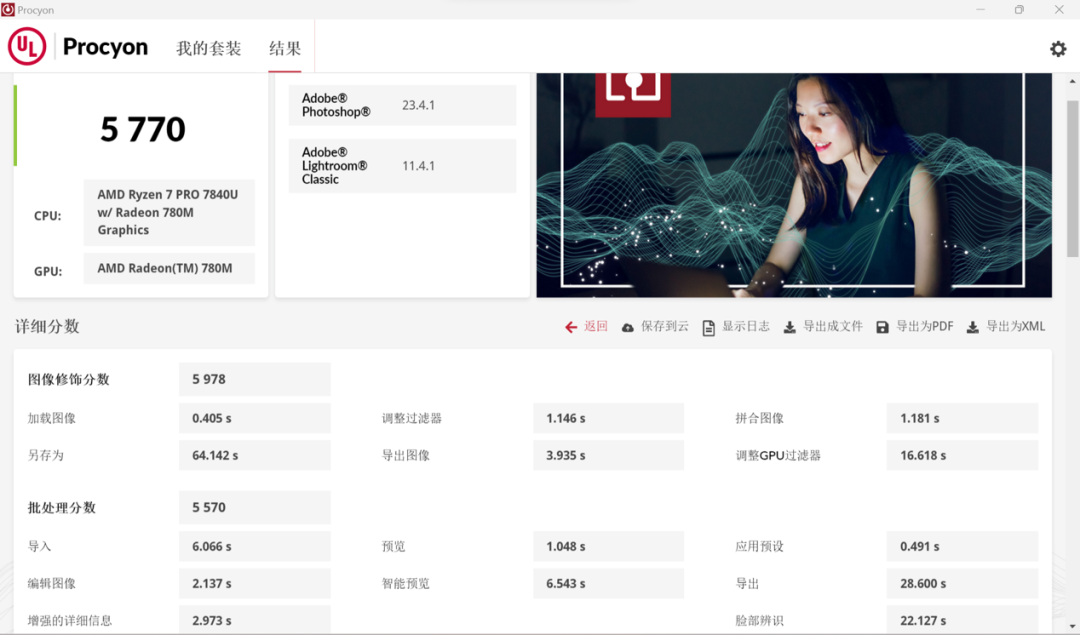Click the 调整过滤器 value 1.146 s

click(608, 418)
